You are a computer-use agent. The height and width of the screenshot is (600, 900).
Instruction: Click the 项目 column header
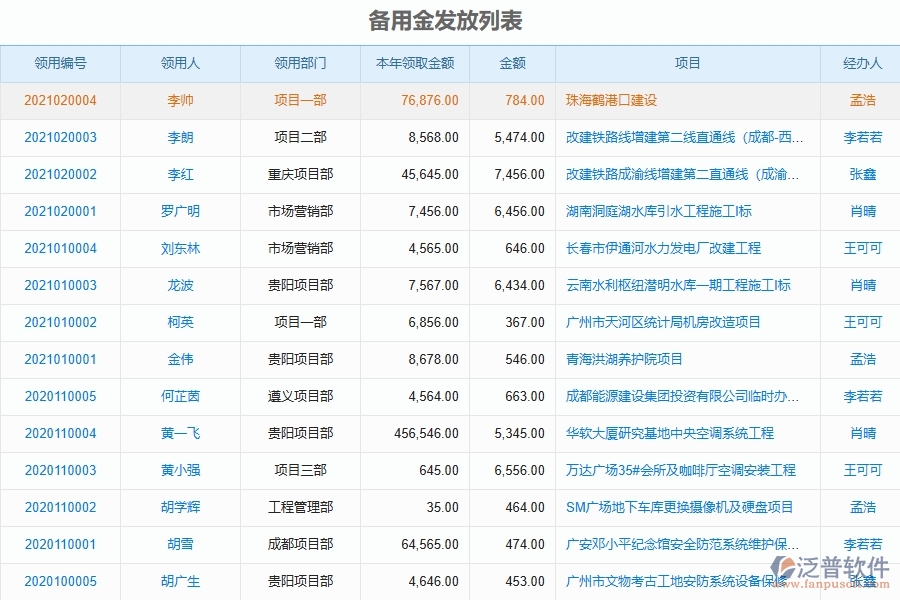(x=687, y=62)
